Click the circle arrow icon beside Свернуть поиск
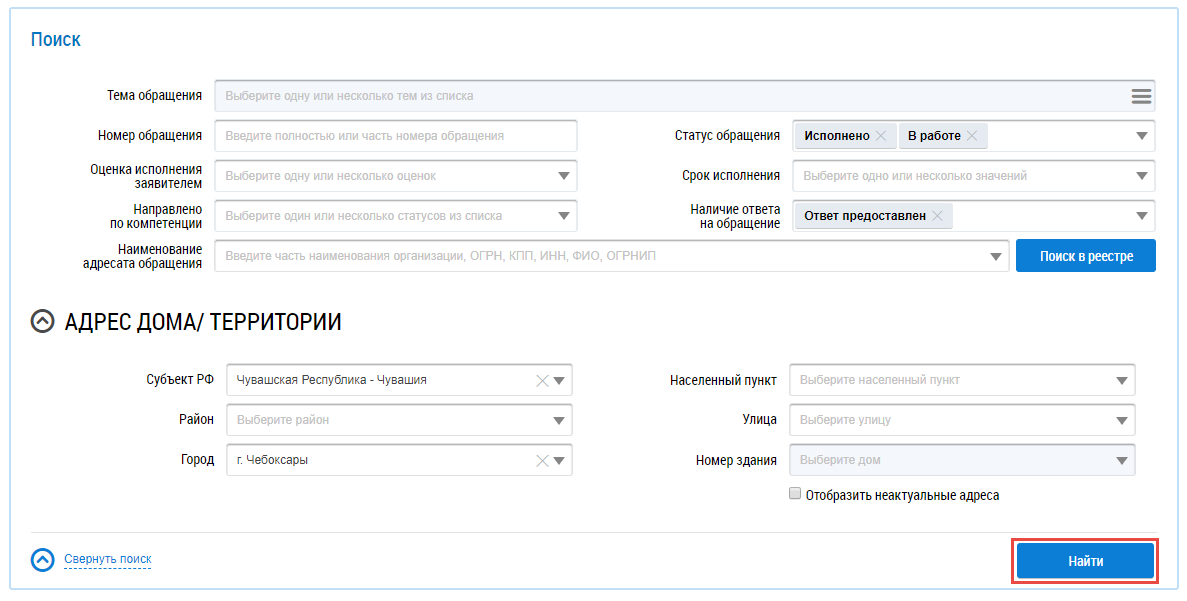This screenshot has width=1187, height=601. pos(42,559)
